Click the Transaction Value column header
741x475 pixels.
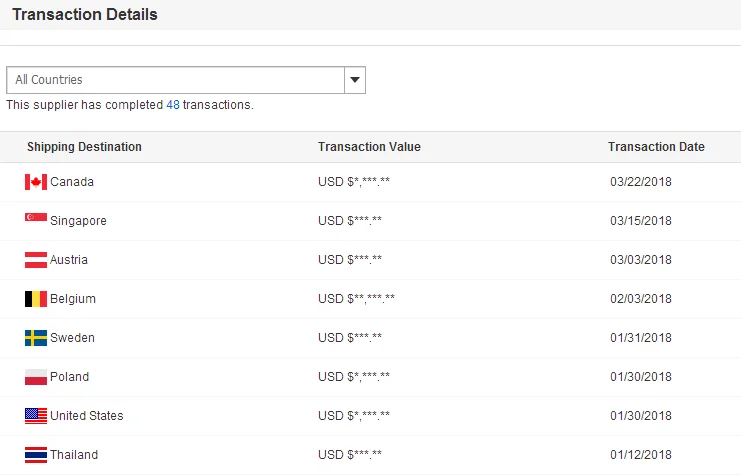click(369, 147)
